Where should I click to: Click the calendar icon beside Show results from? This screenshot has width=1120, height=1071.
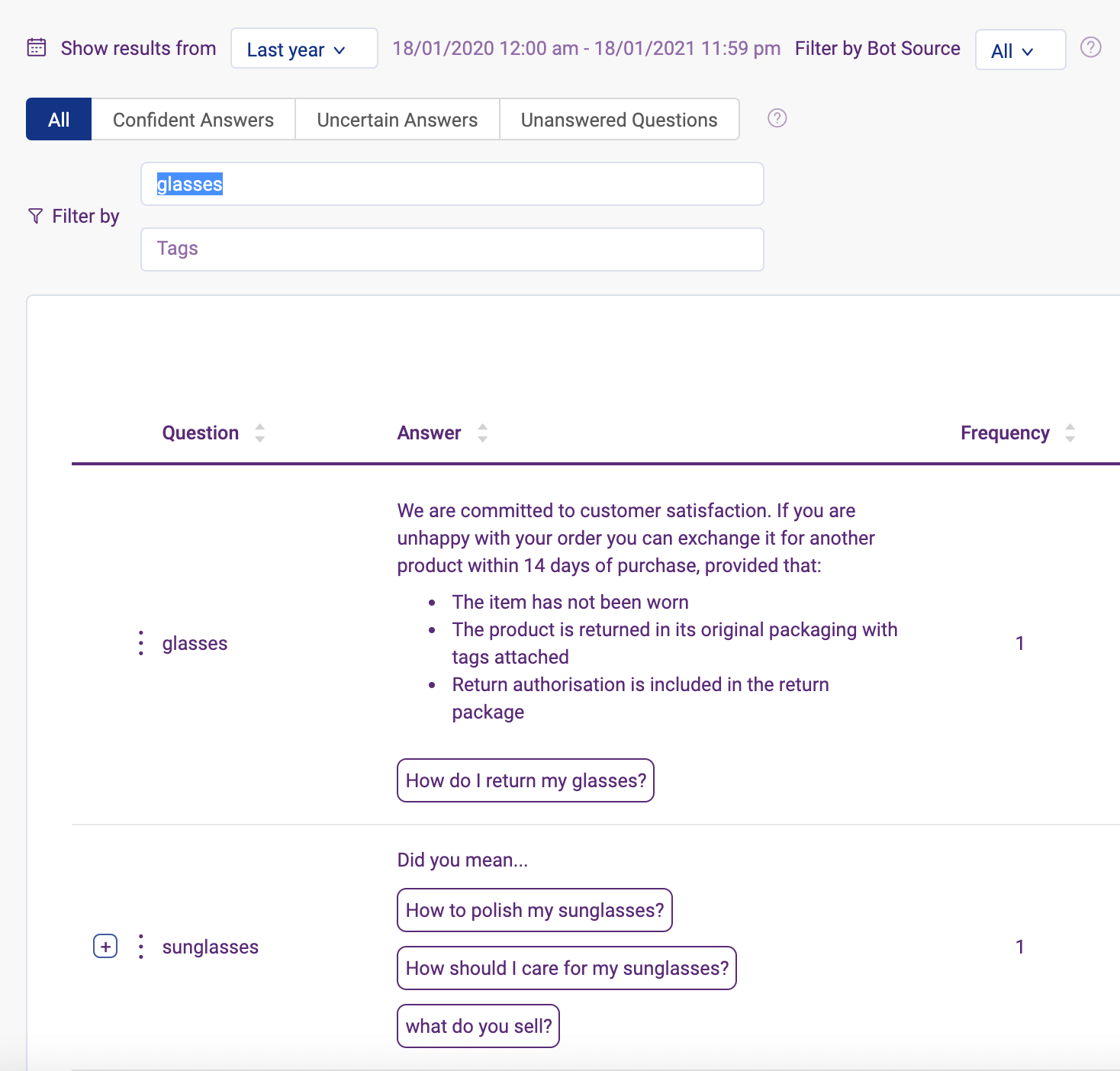pos(37,47)
